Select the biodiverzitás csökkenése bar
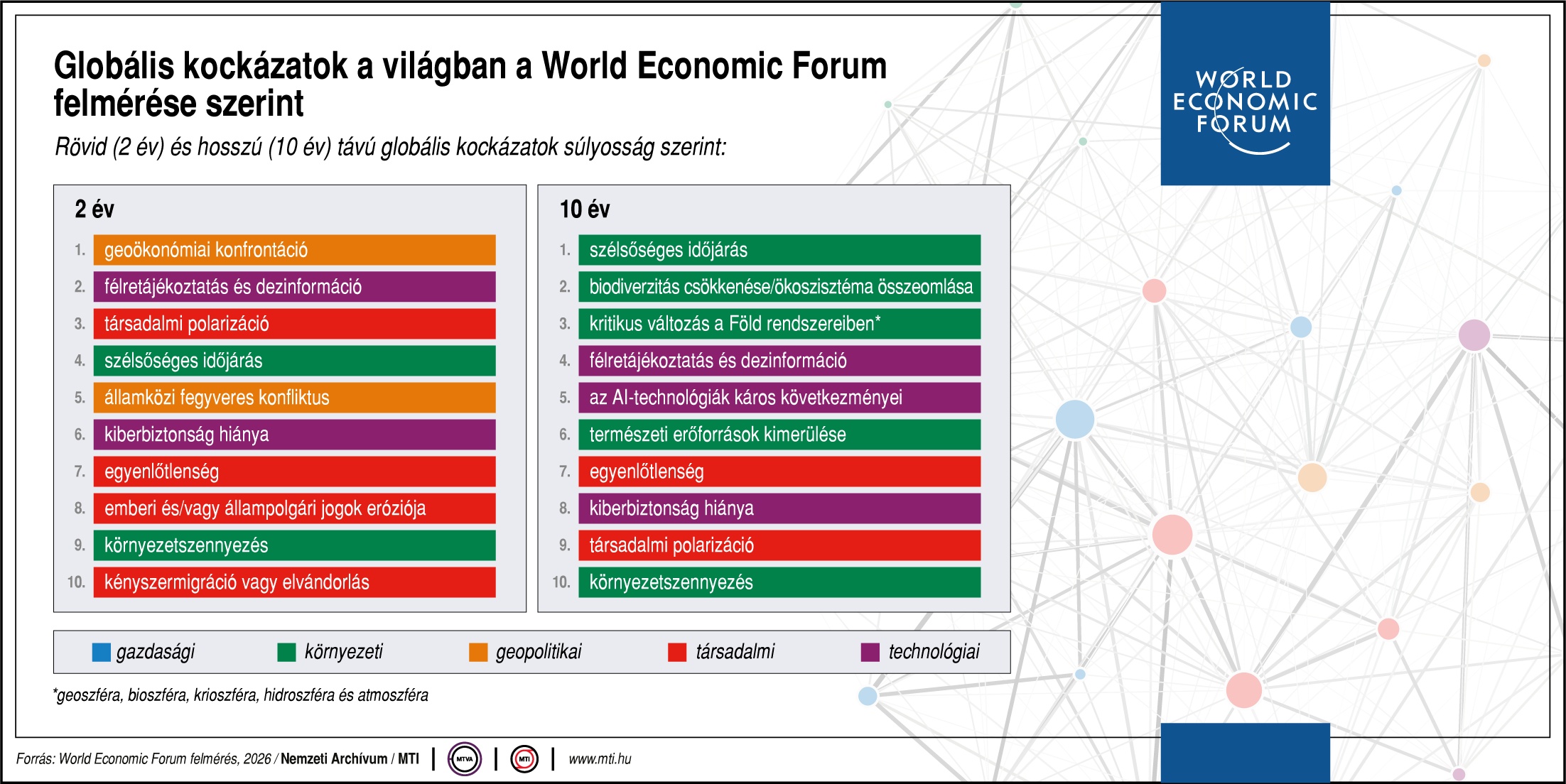1566x784 pixels. (779, 287)
